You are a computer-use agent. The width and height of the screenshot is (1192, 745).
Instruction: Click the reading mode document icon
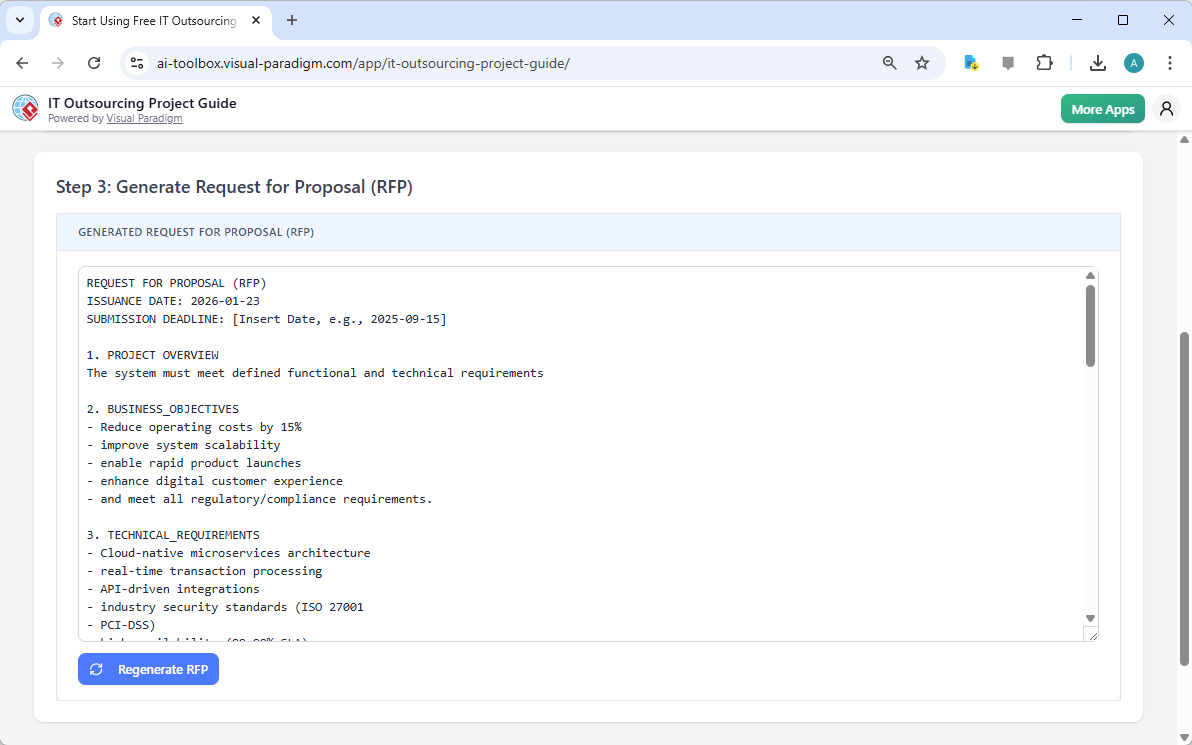click(x=970, y=62)
